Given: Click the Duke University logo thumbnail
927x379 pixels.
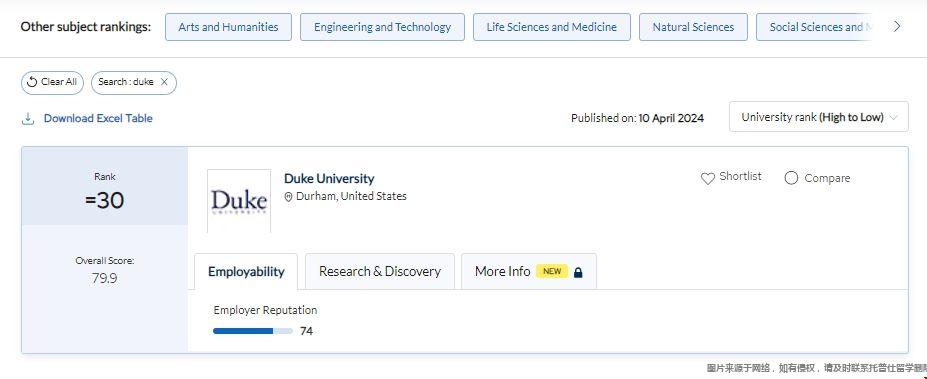Looking at the screenshot, I should coord(239,201).
